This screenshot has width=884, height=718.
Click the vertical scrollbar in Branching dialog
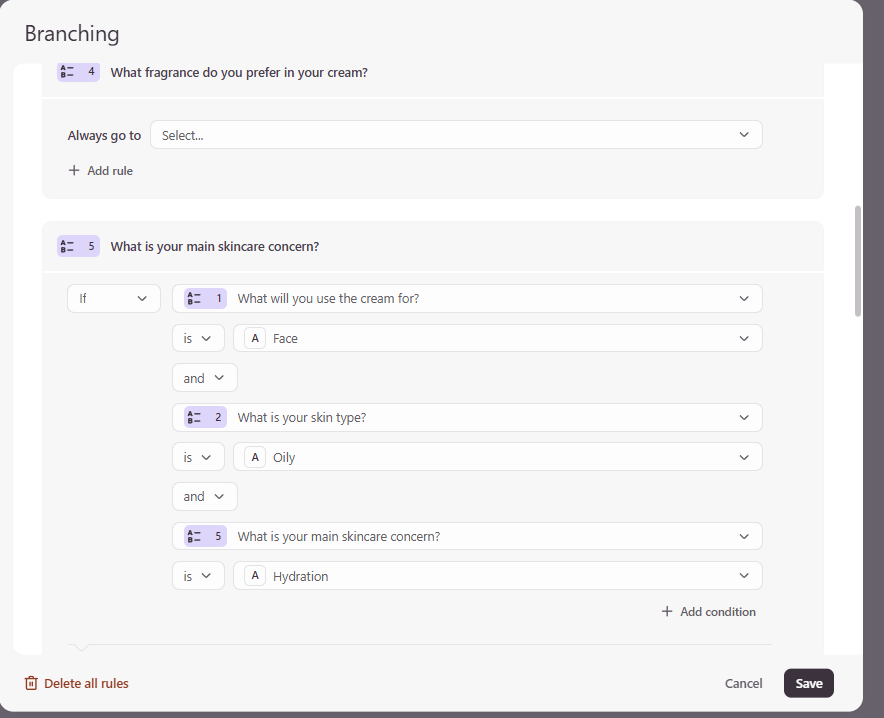[x=857, y=260]
